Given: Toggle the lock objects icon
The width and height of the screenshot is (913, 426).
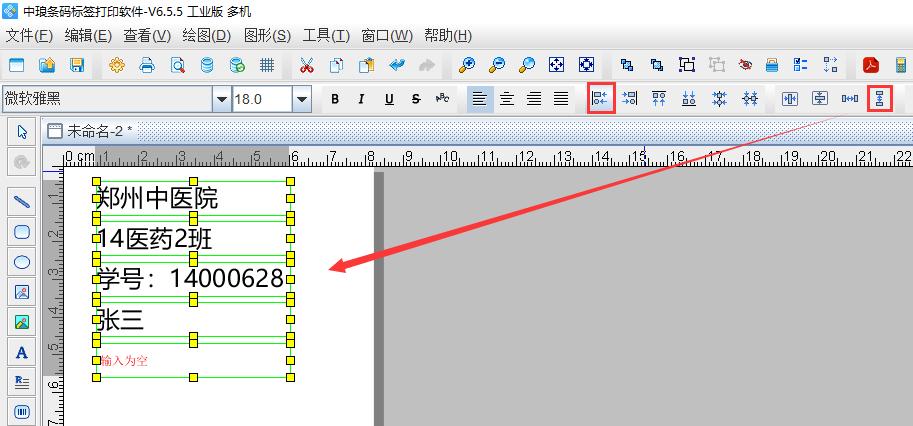Looking at the screenshot, I should [772, 65].
